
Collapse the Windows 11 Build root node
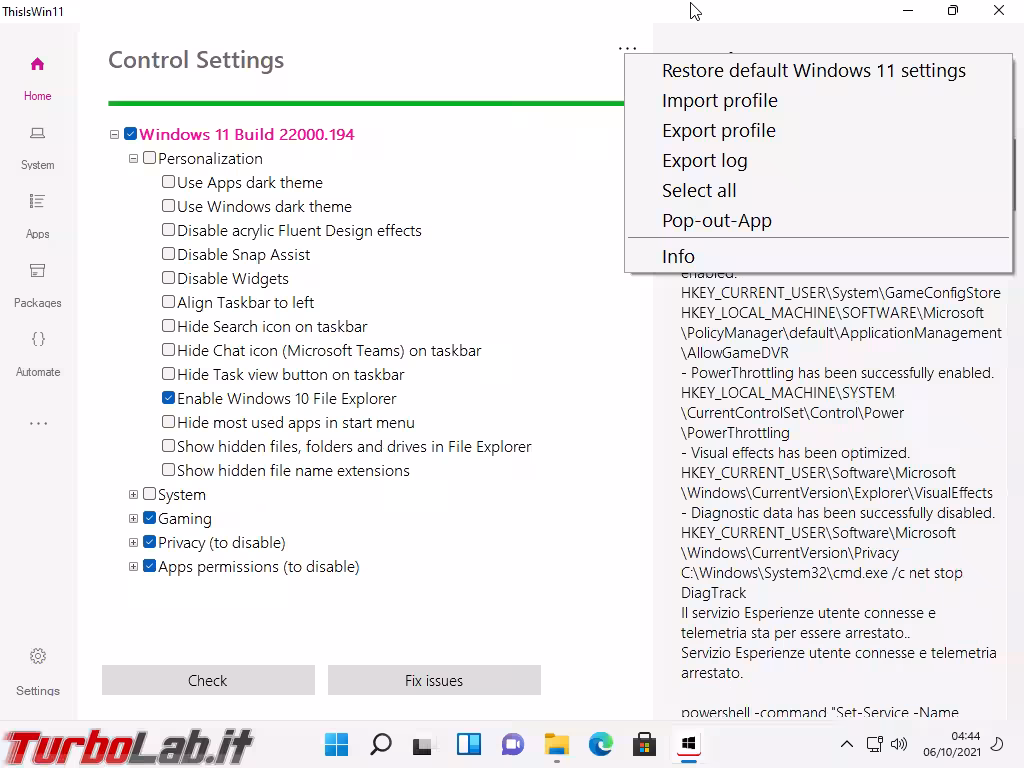click(114, 135)
